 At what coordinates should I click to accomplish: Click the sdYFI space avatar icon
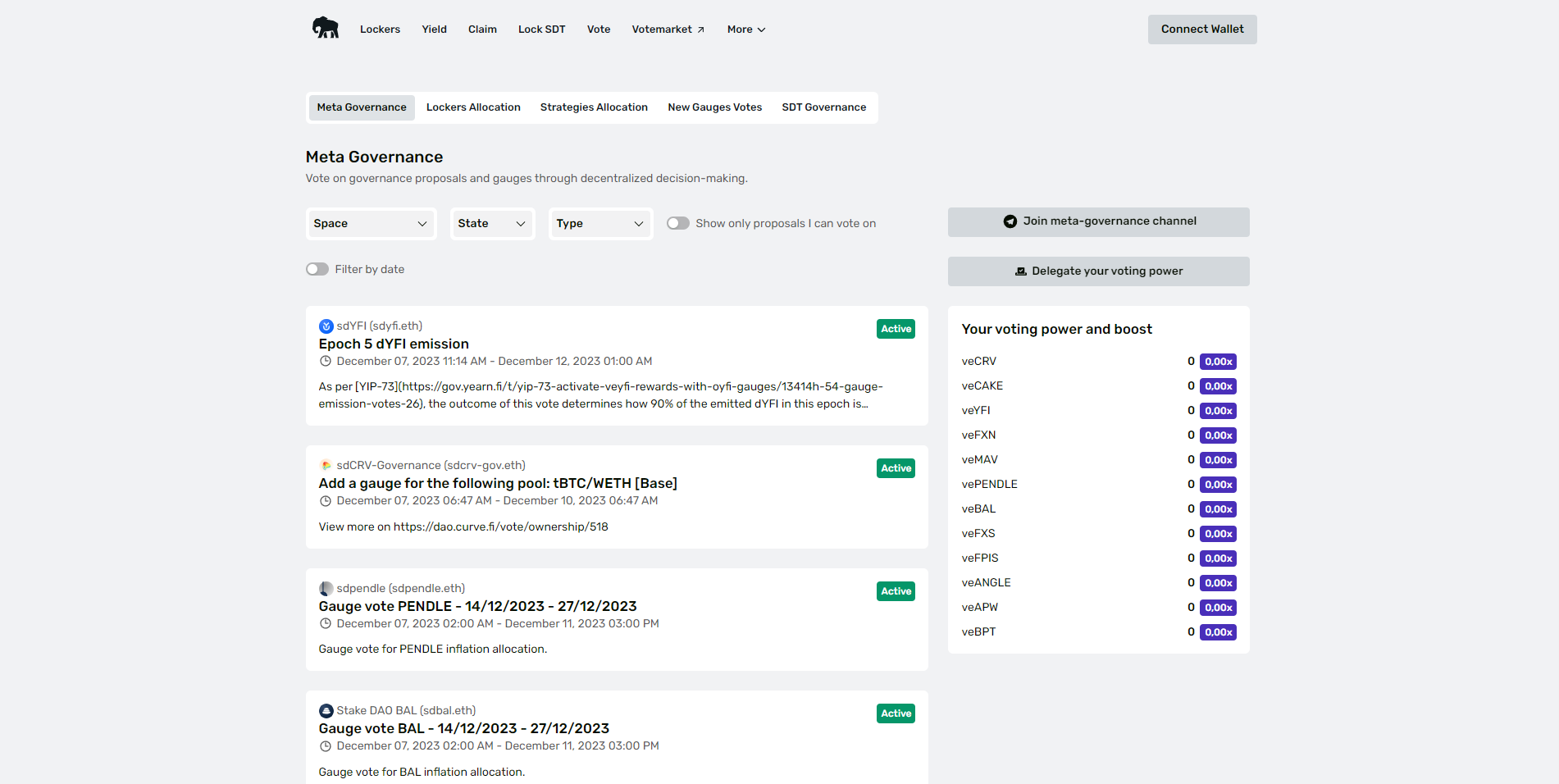tap(326, 326)
